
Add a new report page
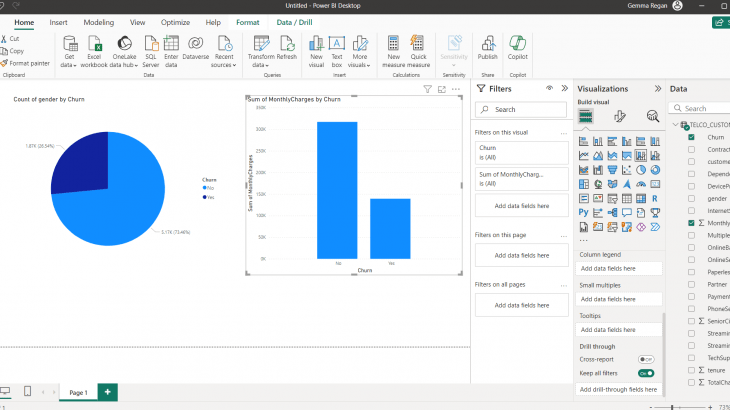pyautogui.click(x=108, y=392)
